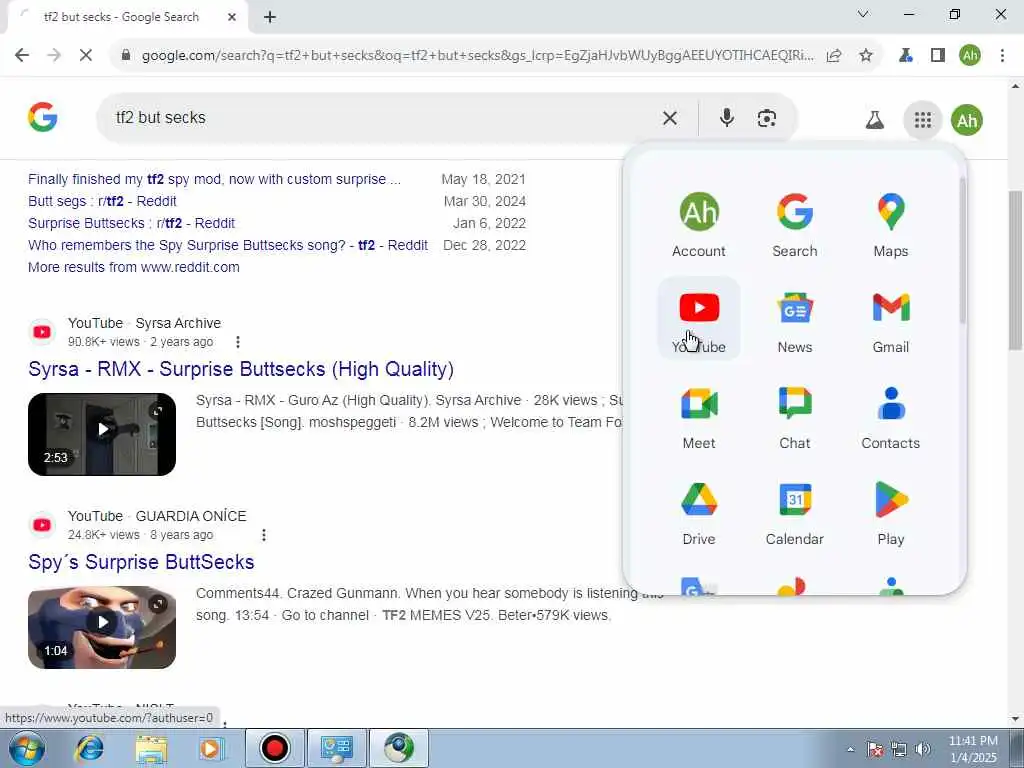The image size is (1024, 768).
Task: Open Google Search app icon
Action: tap(795, 224)
